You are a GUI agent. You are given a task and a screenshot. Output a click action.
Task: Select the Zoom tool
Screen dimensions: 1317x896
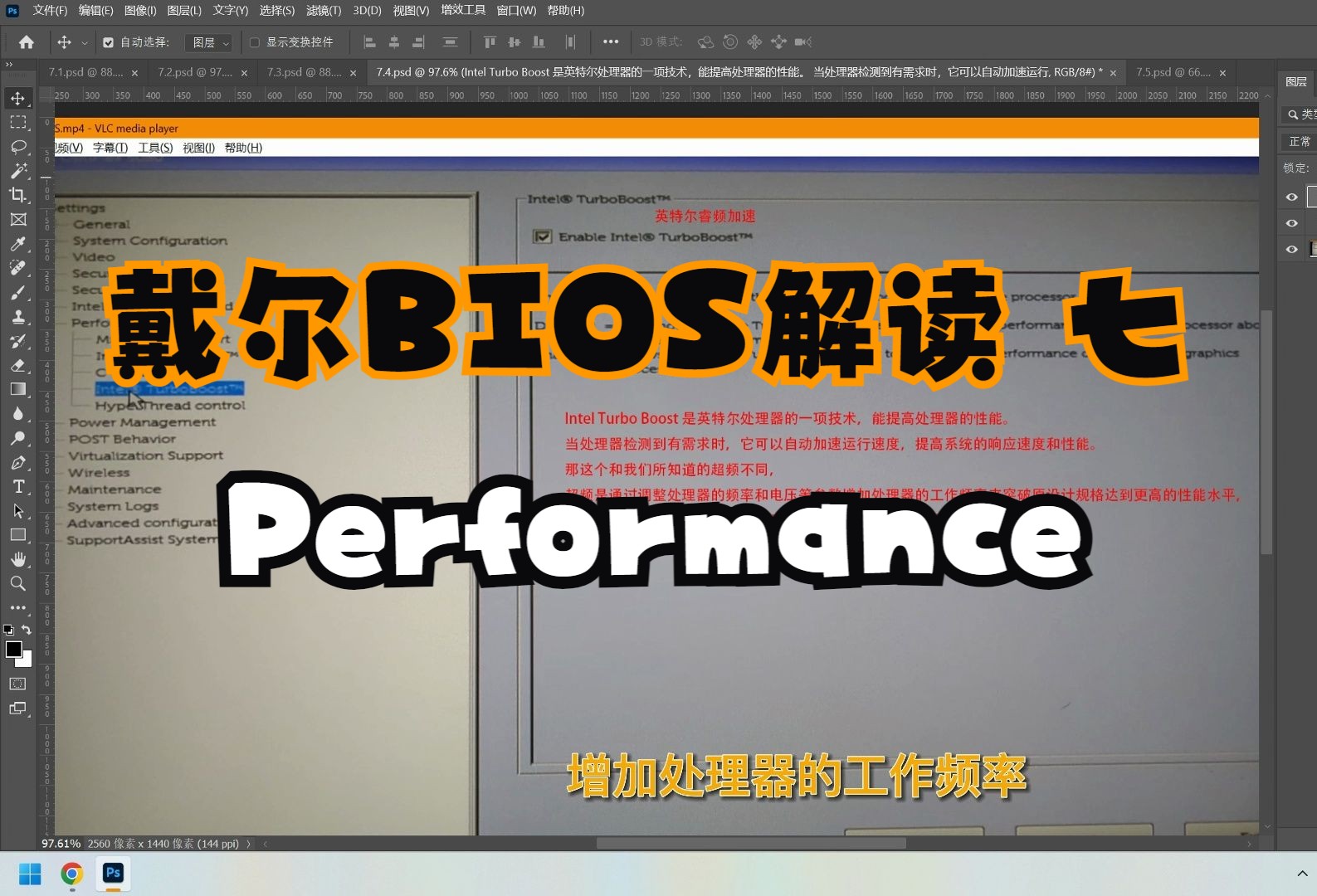tap(17, 584)
